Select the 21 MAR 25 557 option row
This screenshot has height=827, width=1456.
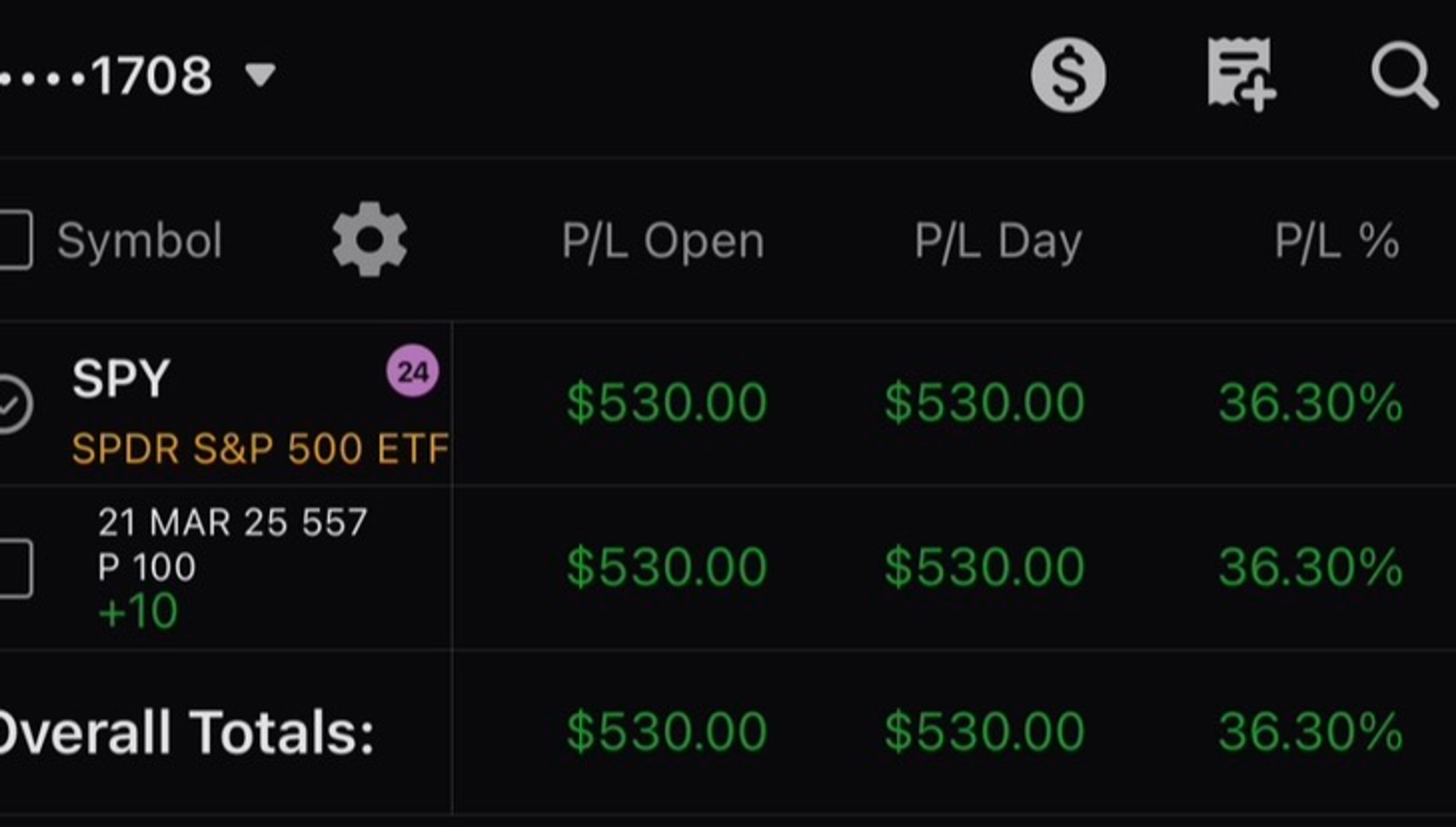[728, 568]
